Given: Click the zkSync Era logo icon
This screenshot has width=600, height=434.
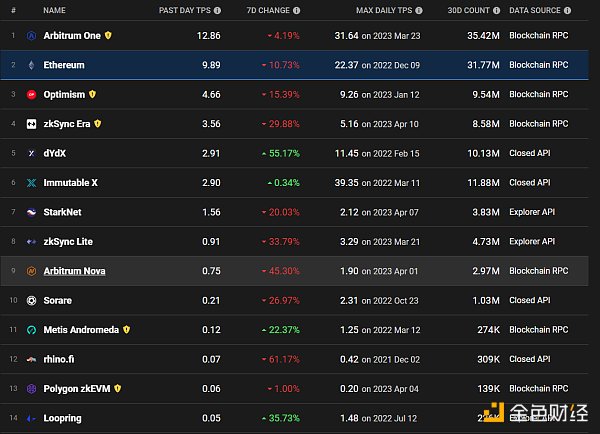Looking at the screenshot, I should (31, 124).
